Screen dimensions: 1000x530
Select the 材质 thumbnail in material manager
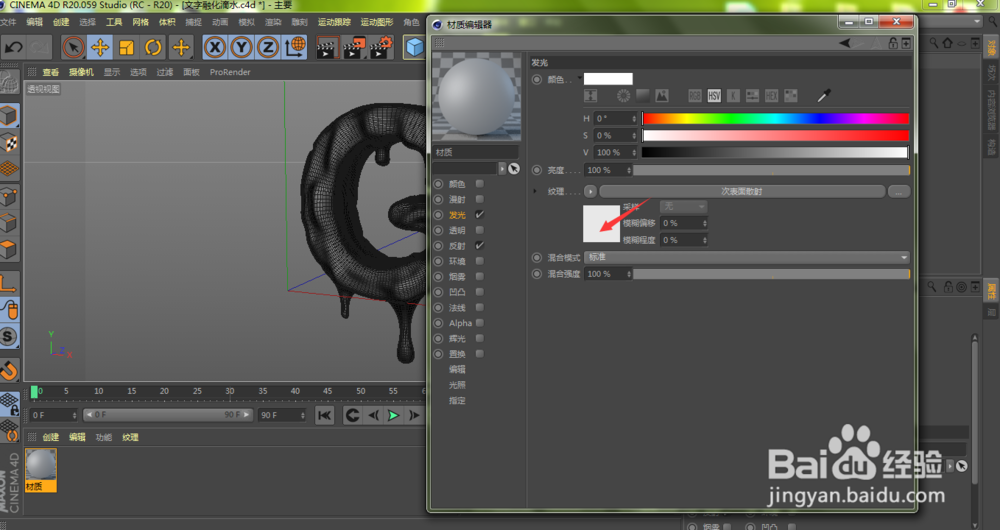[41, 470]
